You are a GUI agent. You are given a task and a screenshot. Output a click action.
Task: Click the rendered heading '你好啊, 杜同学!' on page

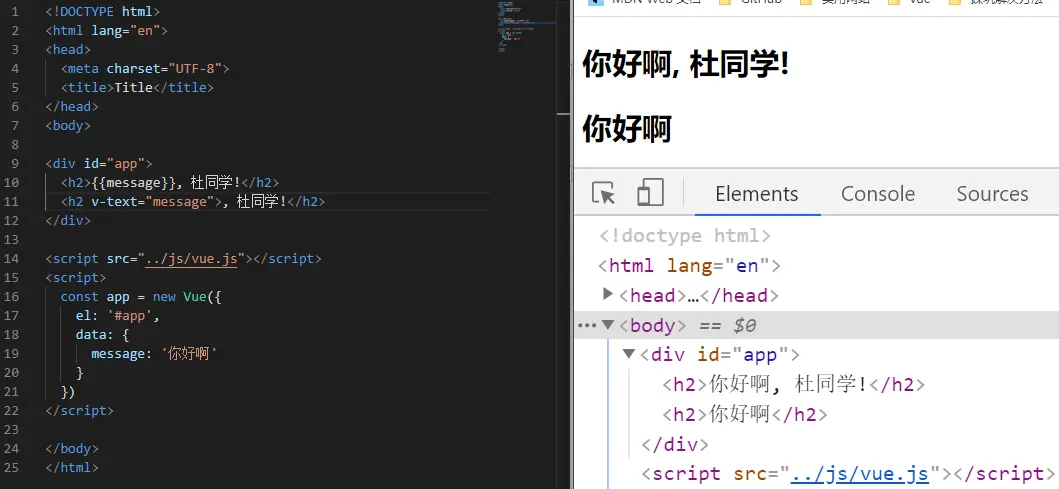685,66
